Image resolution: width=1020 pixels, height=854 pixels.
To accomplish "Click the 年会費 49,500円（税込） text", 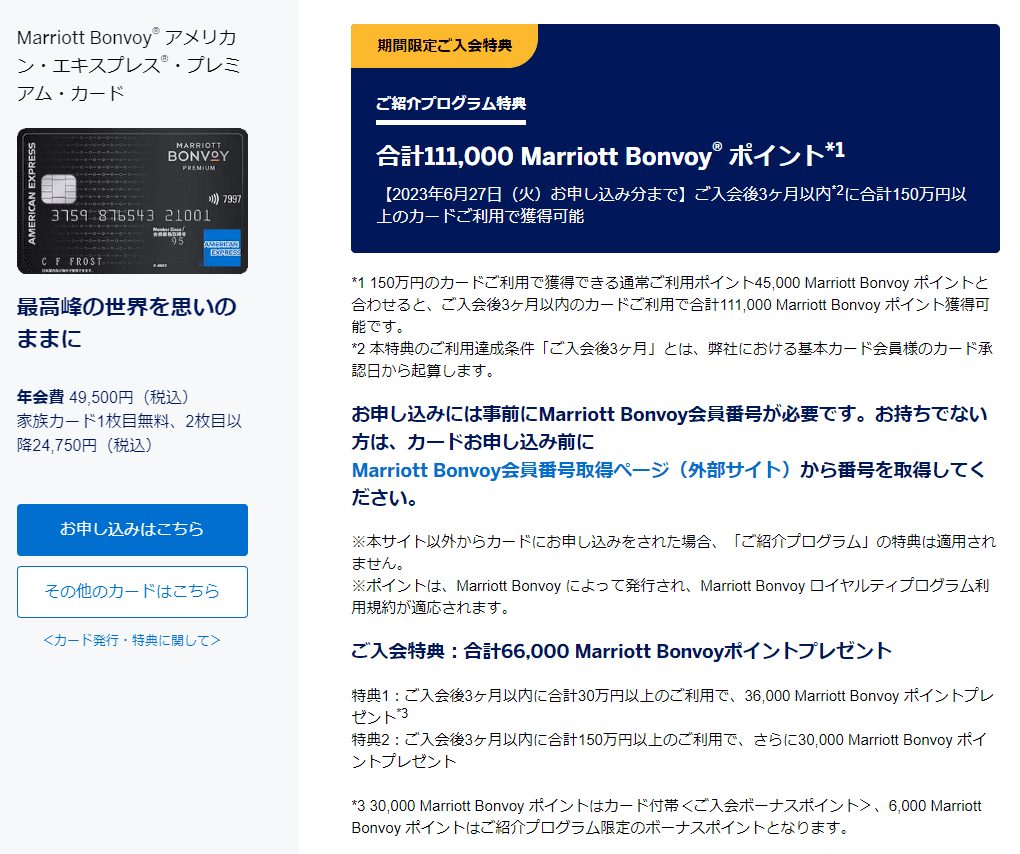I will (103, 397).
